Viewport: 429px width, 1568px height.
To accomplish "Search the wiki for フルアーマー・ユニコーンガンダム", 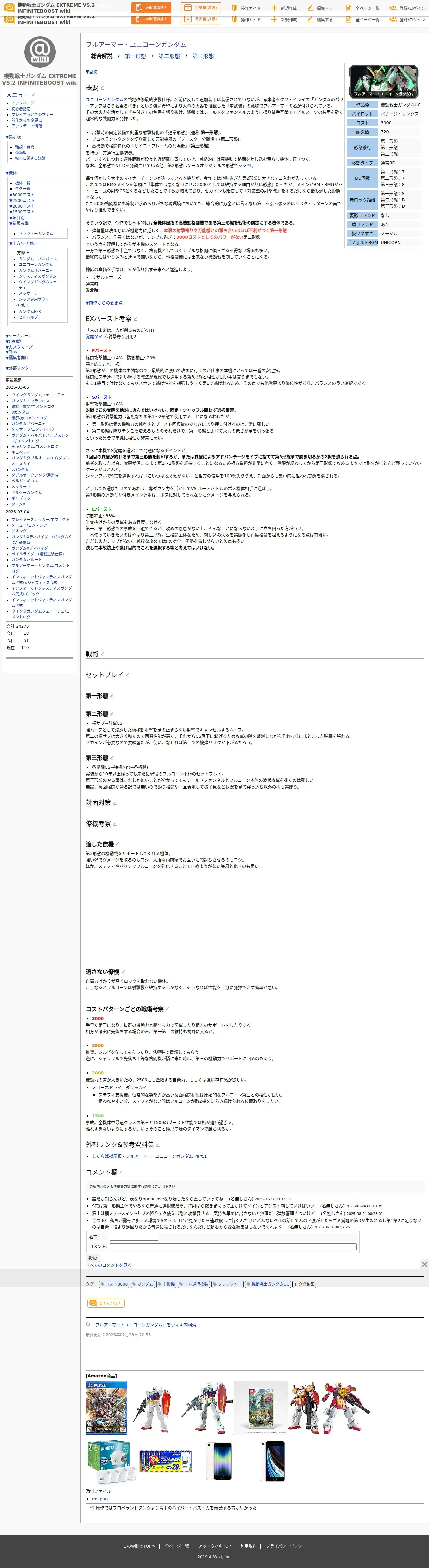I will [141, 1324].
